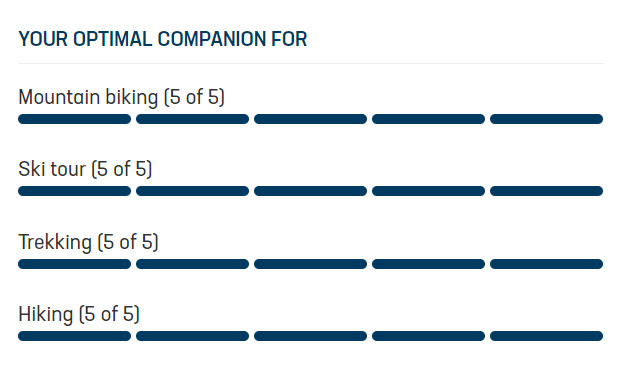
Task: Select the 'Ski tour (5 of 5)' label
Action: tap(85, 169)
